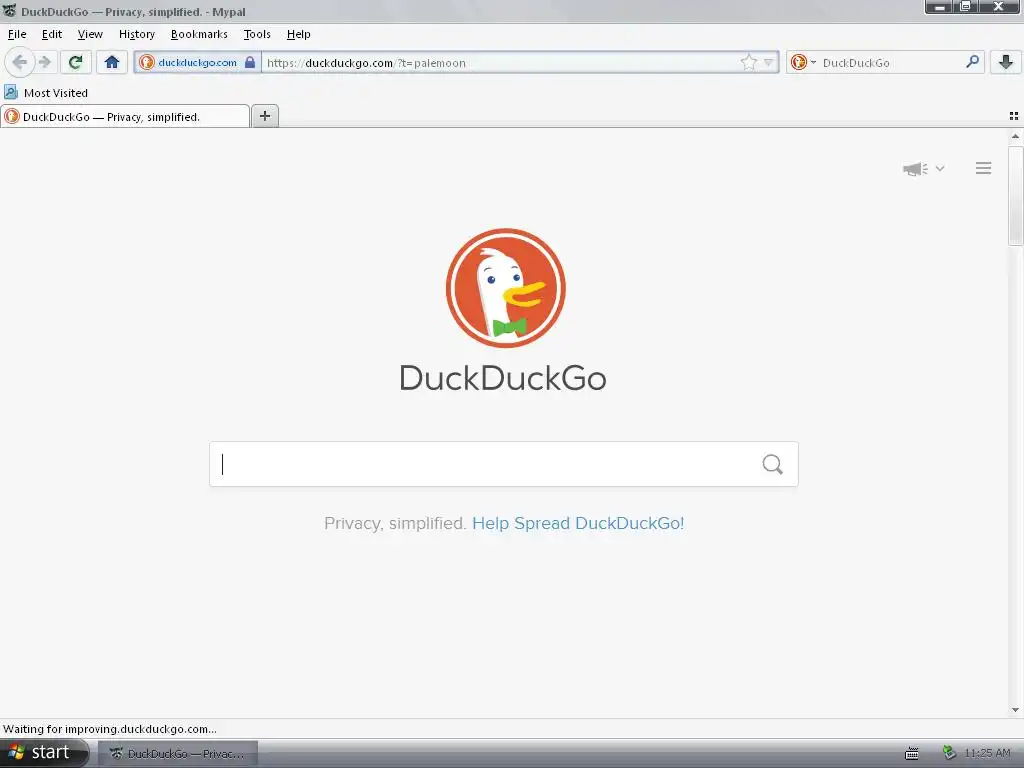Viewport: 1024px width, 768px height.
Task: Open the Tools menu
Action: click(x=257, y=35)
